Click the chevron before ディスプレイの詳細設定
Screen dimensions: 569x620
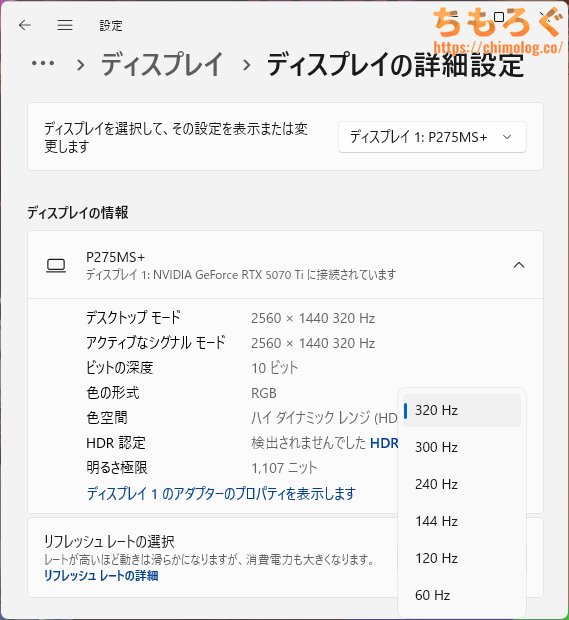(247, 64)
